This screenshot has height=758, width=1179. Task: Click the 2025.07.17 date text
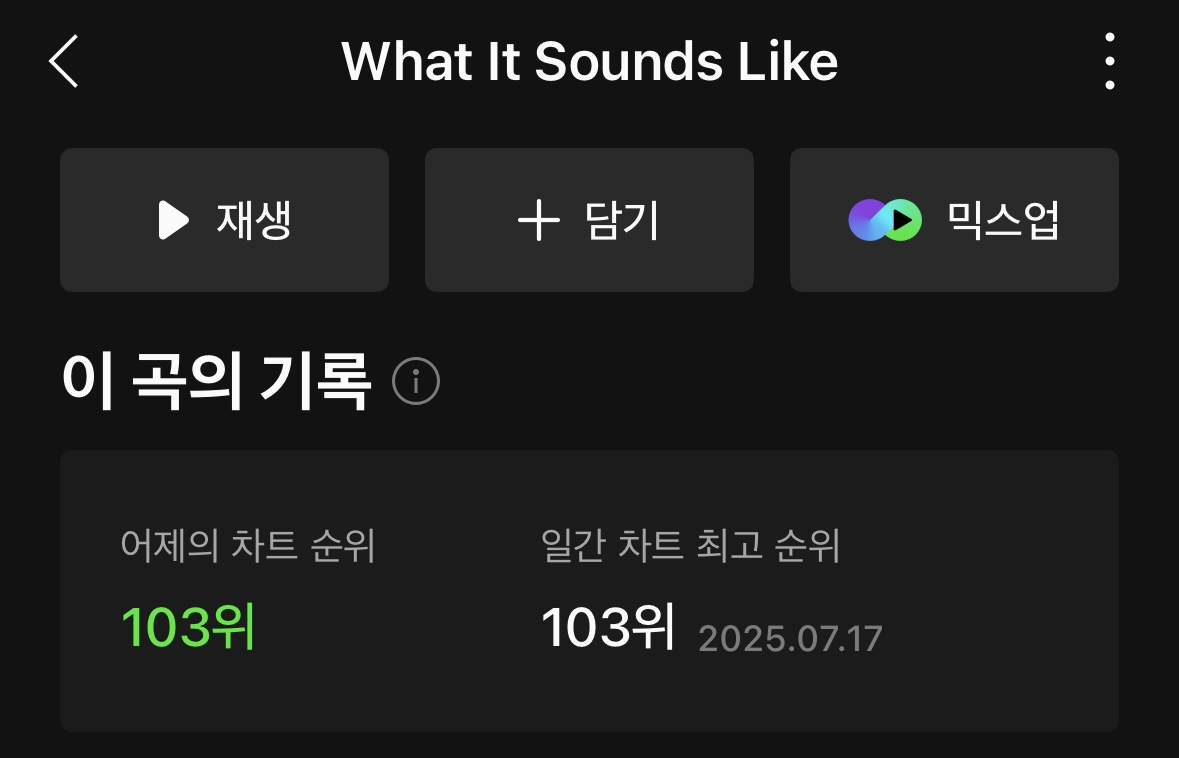point(790,638)
